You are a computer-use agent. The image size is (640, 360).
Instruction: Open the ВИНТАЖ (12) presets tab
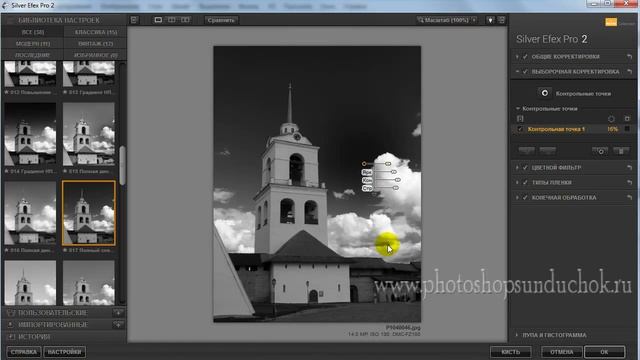[x=96, y=43]
